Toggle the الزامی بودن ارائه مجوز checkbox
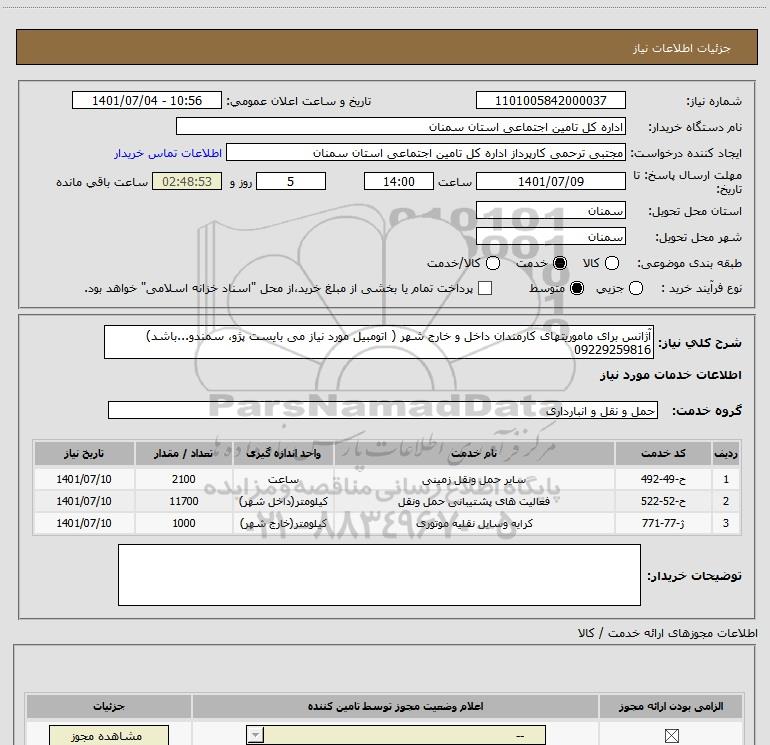Image resolution: width=770 pixels, height=745 pixels. point(671,736)
